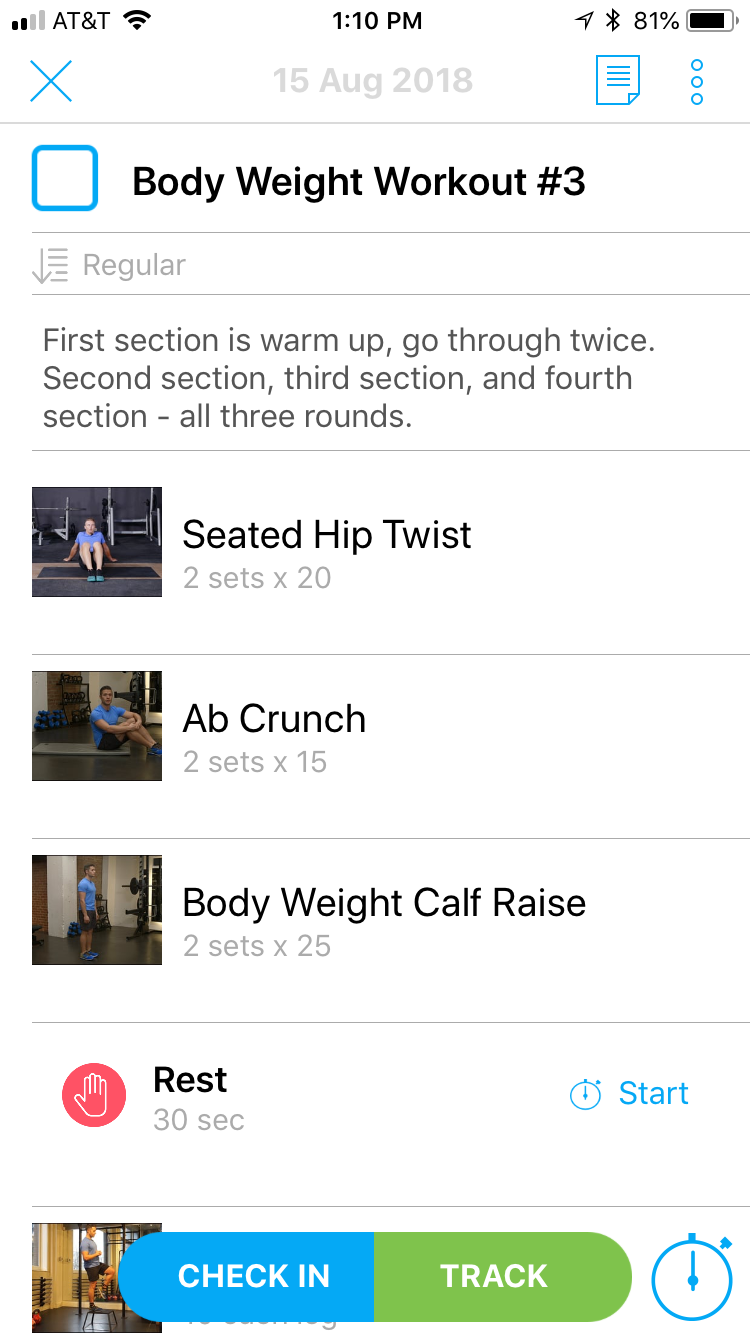Open Ab Crunch exercise thumbnail

(97, 726)
